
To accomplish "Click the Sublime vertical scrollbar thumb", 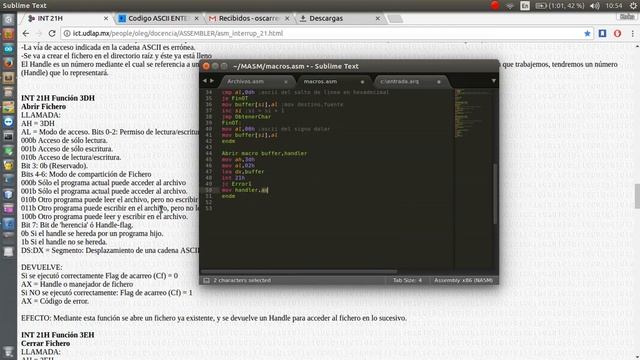I will tap(495, 194).
